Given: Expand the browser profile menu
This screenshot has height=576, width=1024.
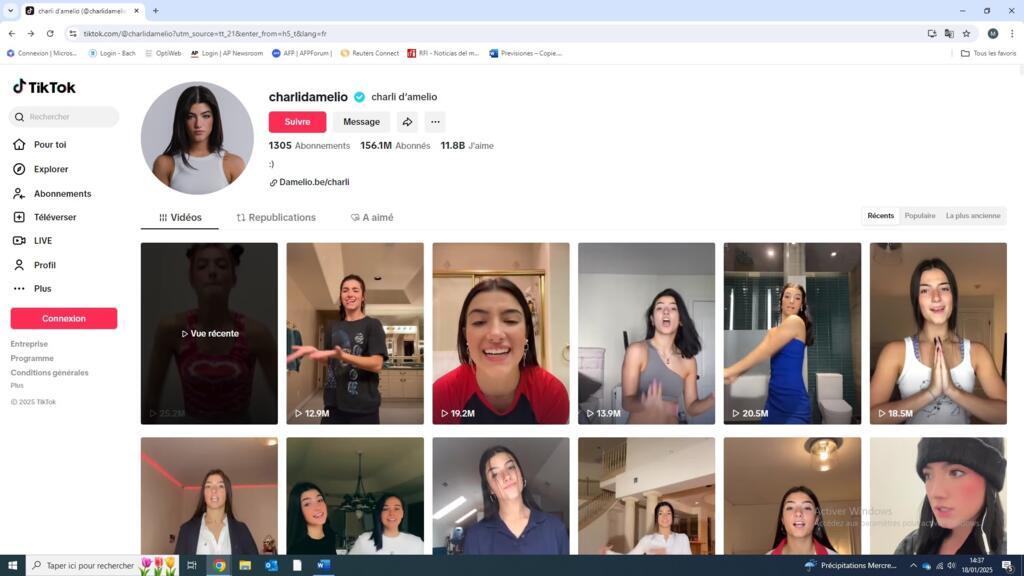Looking at the screenshot, I should coord(991,33).
